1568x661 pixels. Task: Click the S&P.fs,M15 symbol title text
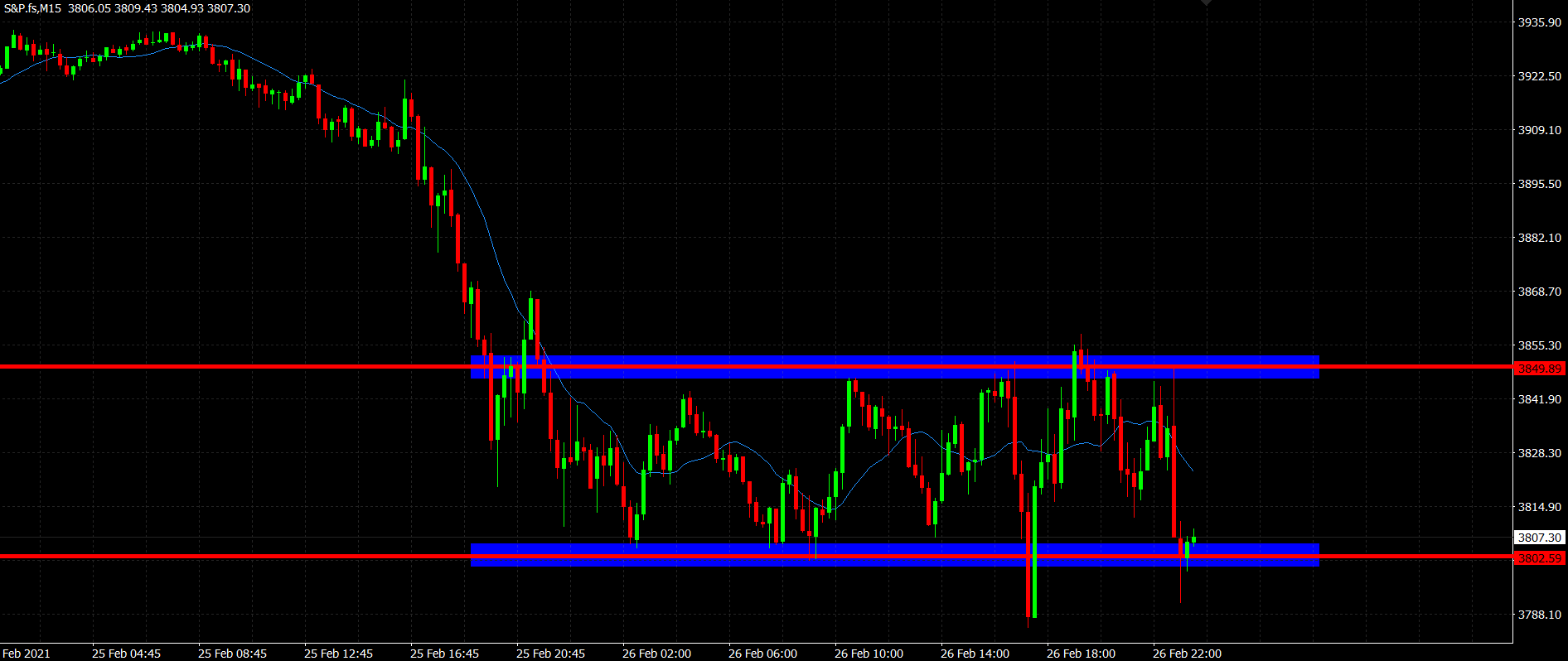32,8
